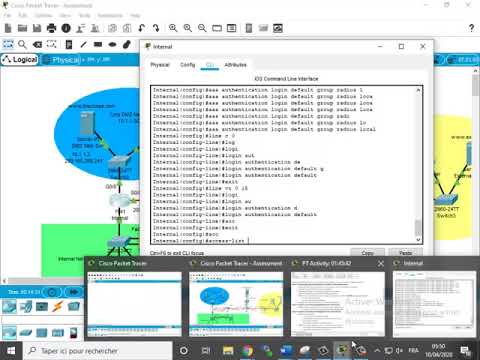Select the Wireless Devices subcategory
Screen dimensions: 480x360
(58, 332)
